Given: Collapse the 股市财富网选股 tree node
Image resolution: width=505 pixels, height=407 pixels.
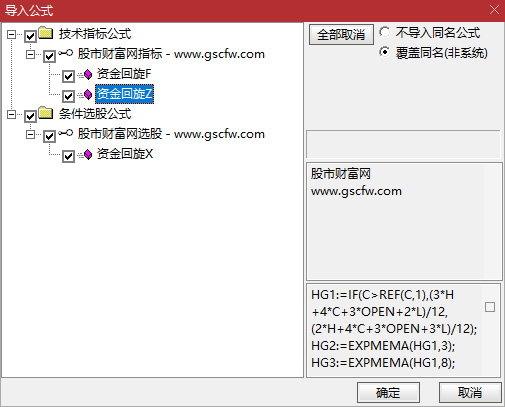Looking at the screenshot, I should point(30,134).
